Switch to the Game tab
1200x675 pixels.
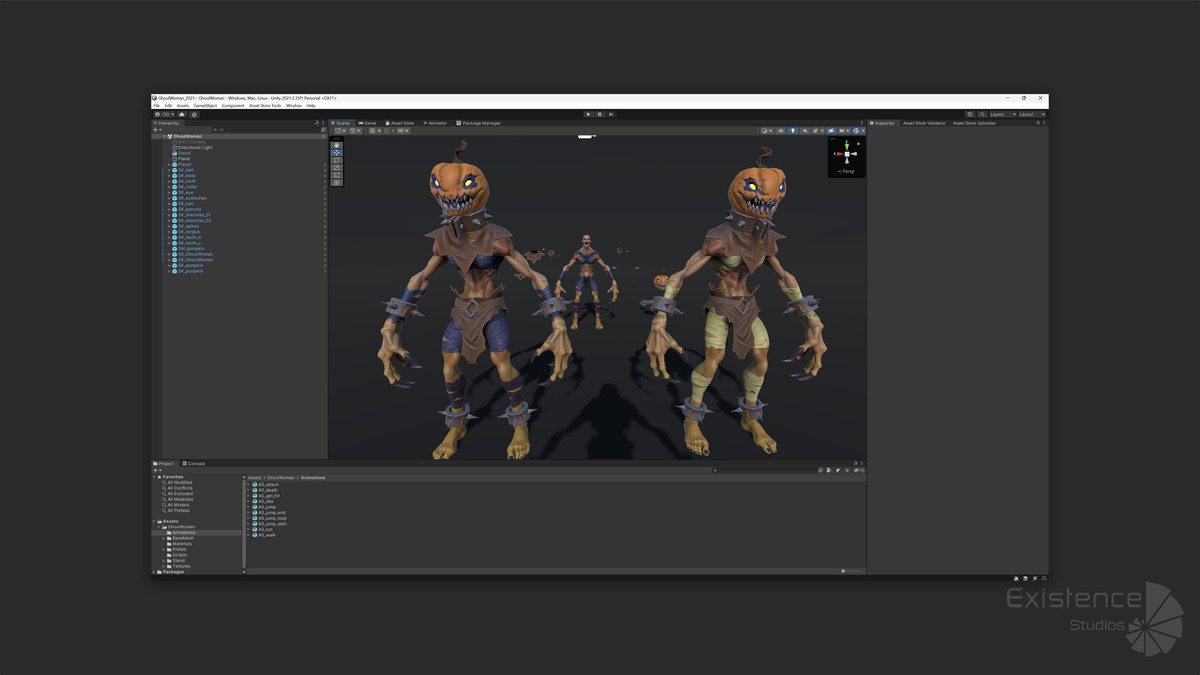[x=368, y=123]
